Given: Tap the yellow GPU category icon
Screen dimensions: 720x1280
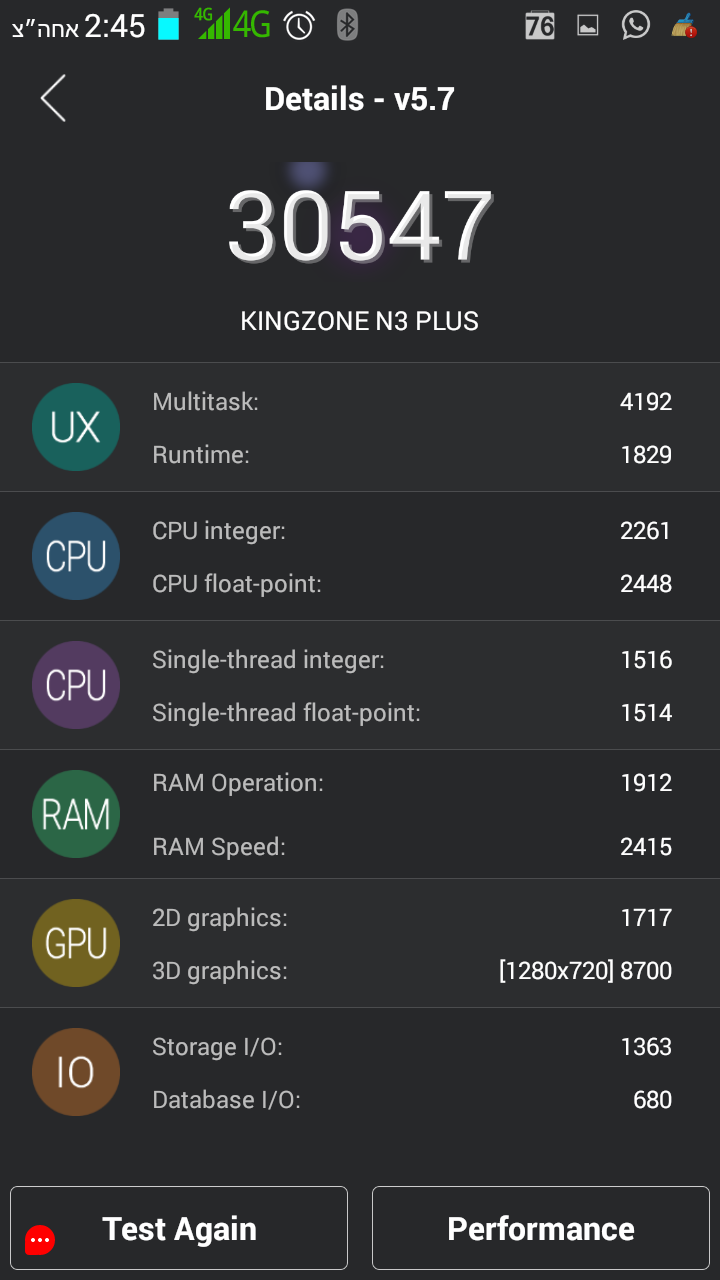Looking at the screenshot, I should [76, 943].
